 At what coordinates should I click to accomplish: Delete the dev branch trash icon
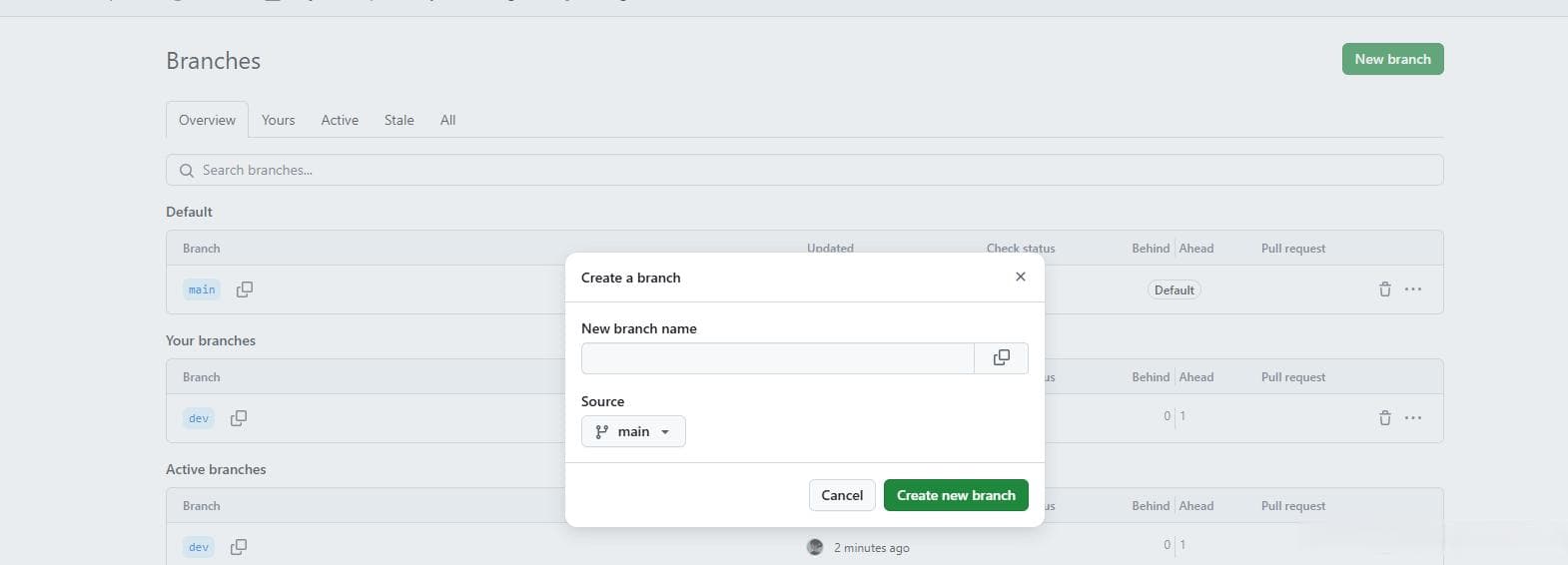(x=1384, y=418)
